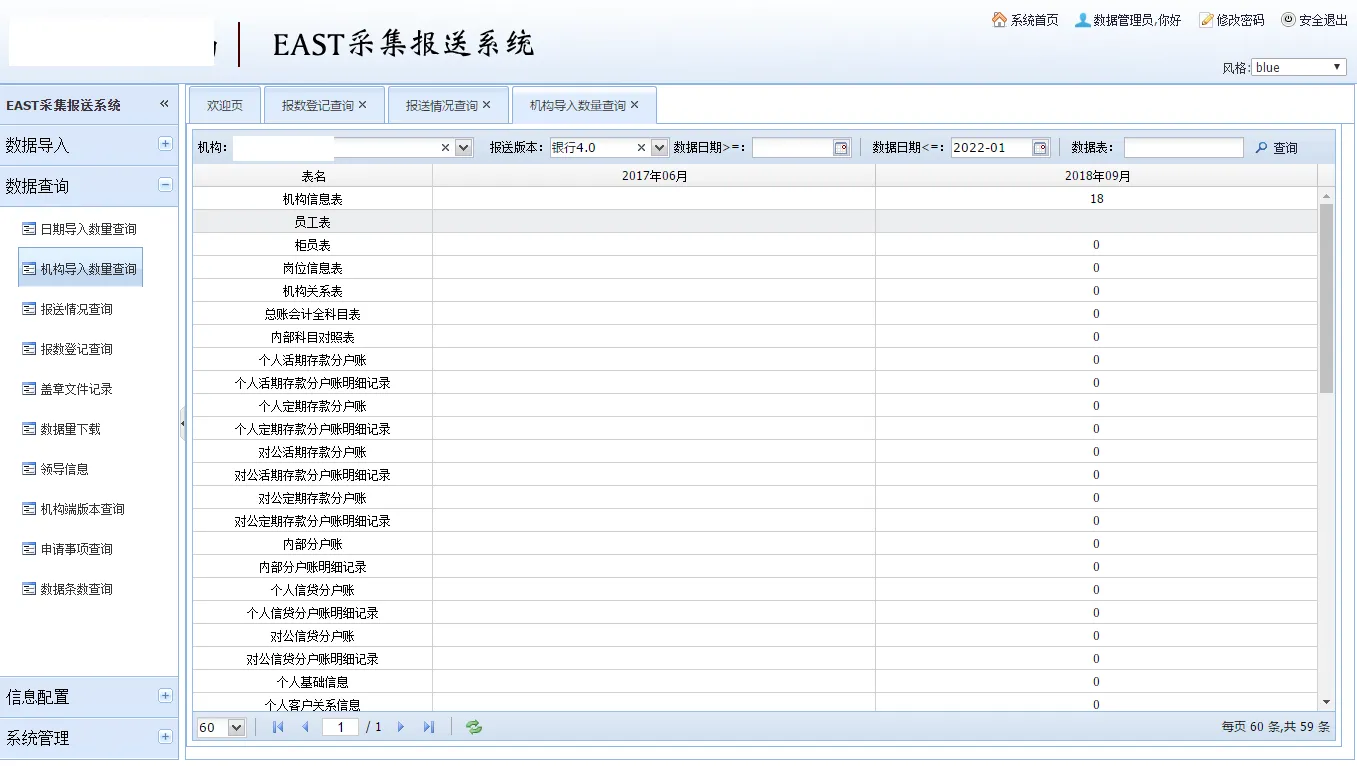This screenshot has width=1357, height=766.
Task: Open calendar picker for 数据日期<= field
Action: coord(1040,148)
